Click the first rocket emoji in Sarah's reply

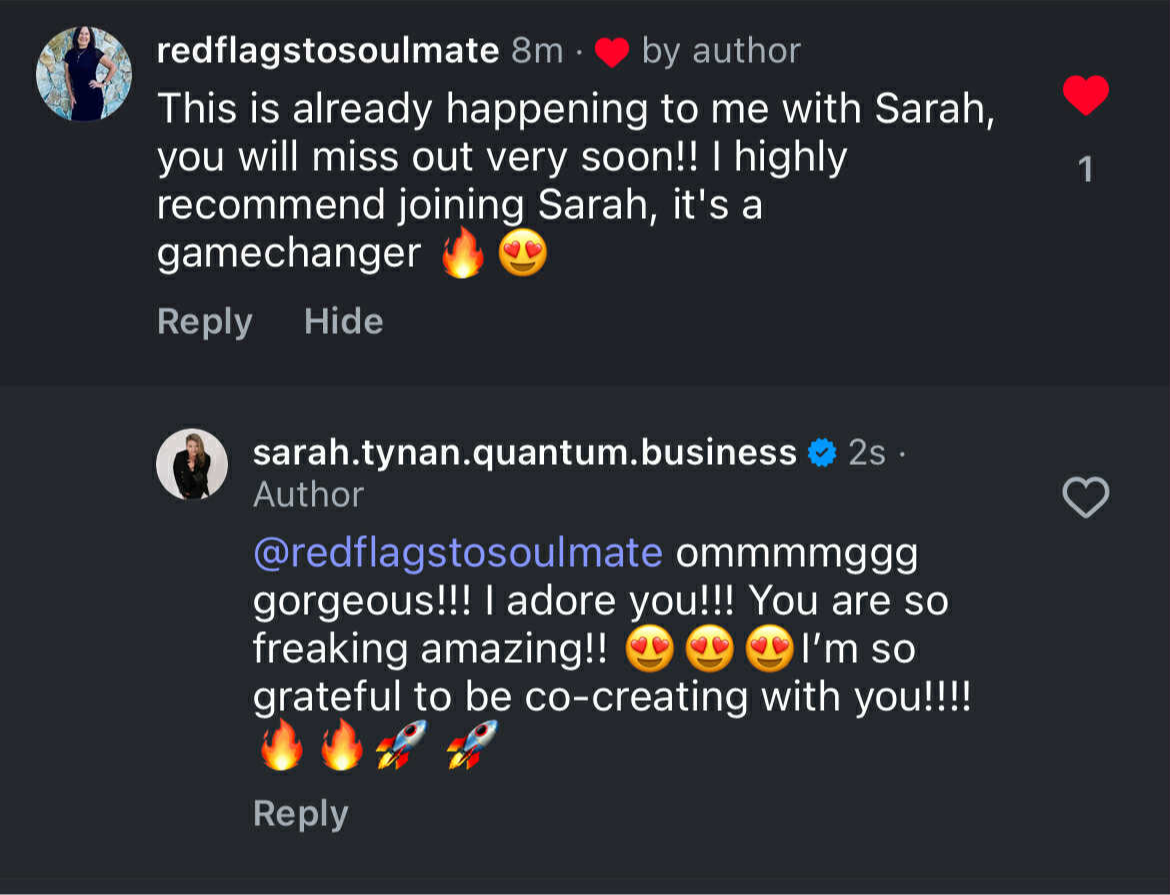click(x=401, y=746)
